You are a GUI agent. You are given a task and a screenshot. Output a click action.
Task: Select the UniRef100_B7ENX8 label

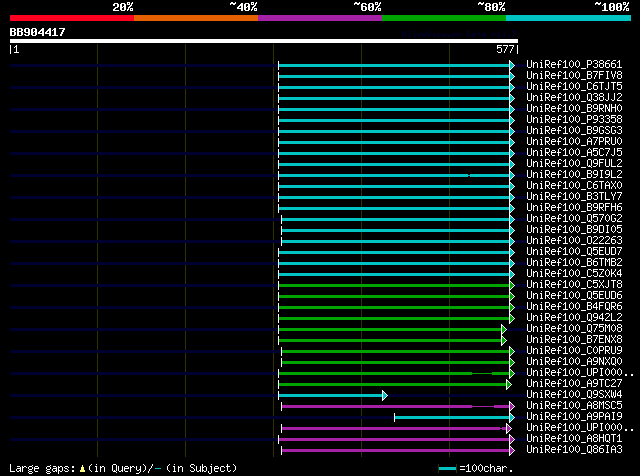(574, 340)
